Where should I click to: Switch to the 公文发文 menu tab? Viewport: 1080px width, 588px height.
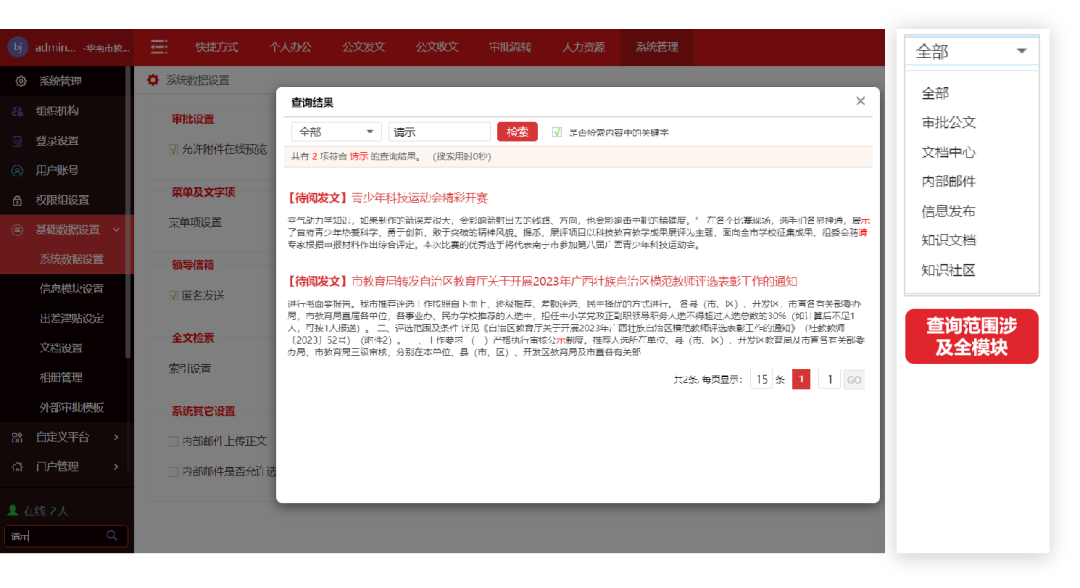363,46
